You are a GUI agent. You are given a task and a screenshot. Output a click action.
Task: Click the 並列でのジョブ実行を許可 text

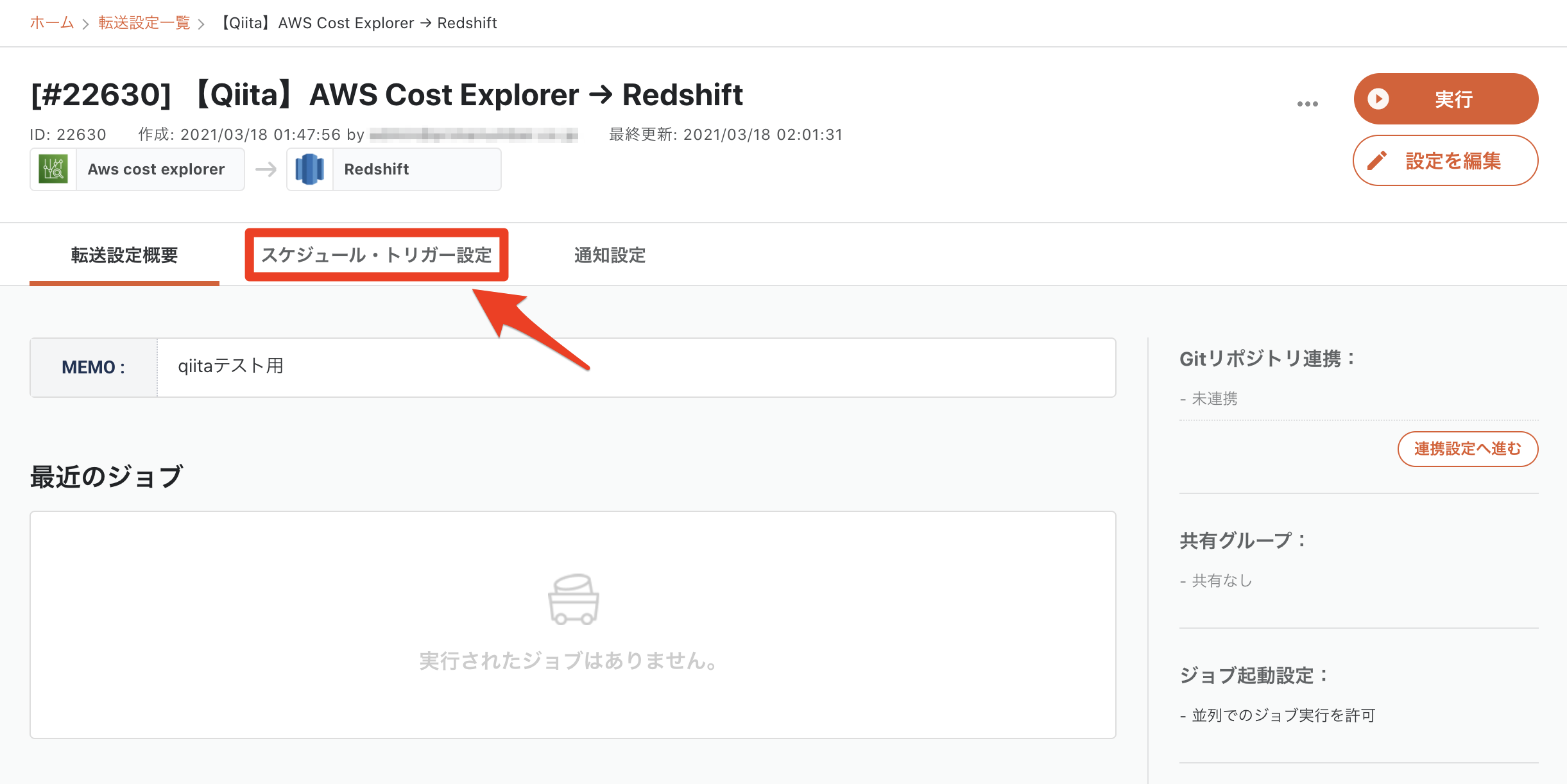1283,716
